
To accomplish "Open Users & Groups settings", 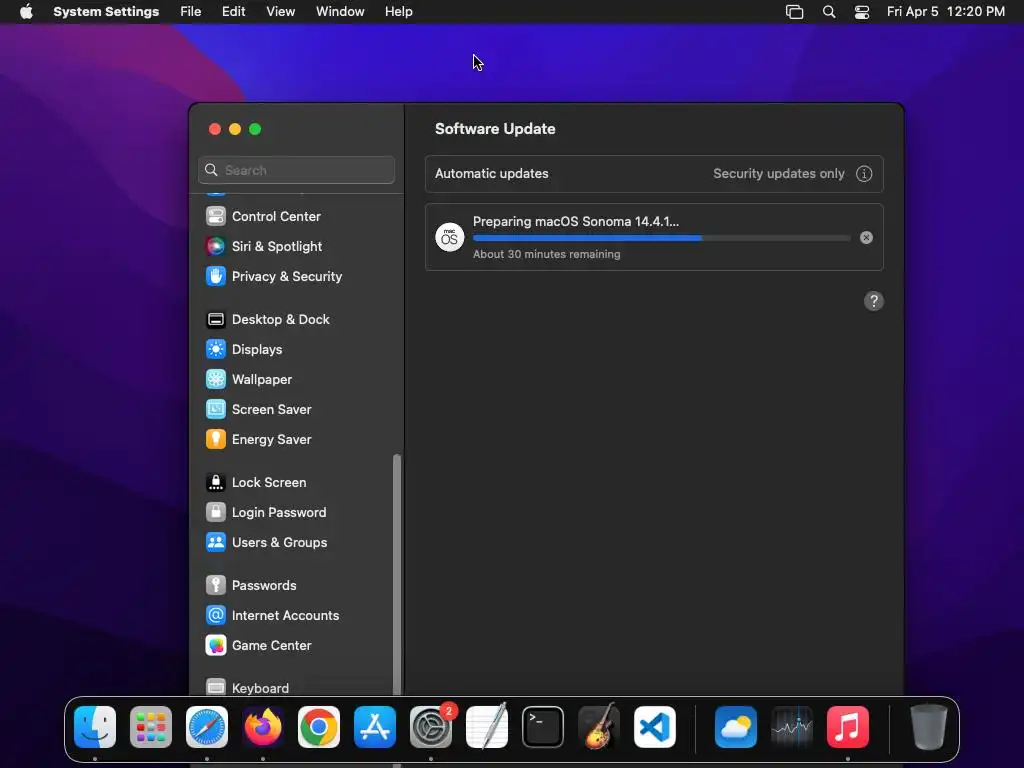I will coord(266,543).
